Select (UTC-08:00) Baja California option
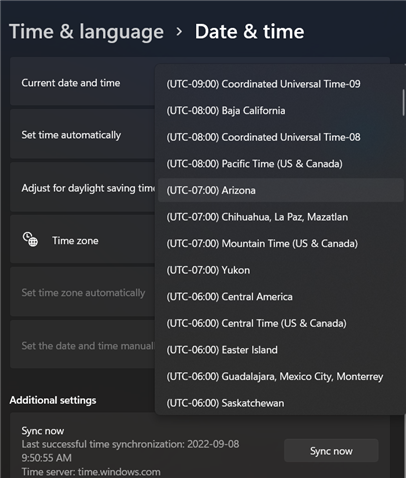The width and height of the screenshot is (406, 478). 281,111
